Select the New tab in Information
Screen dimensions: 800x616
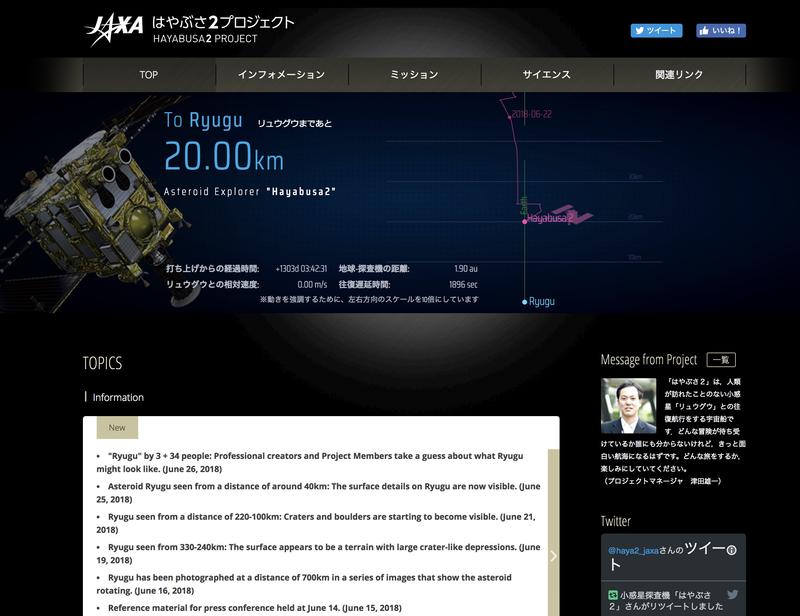[117, 428]
